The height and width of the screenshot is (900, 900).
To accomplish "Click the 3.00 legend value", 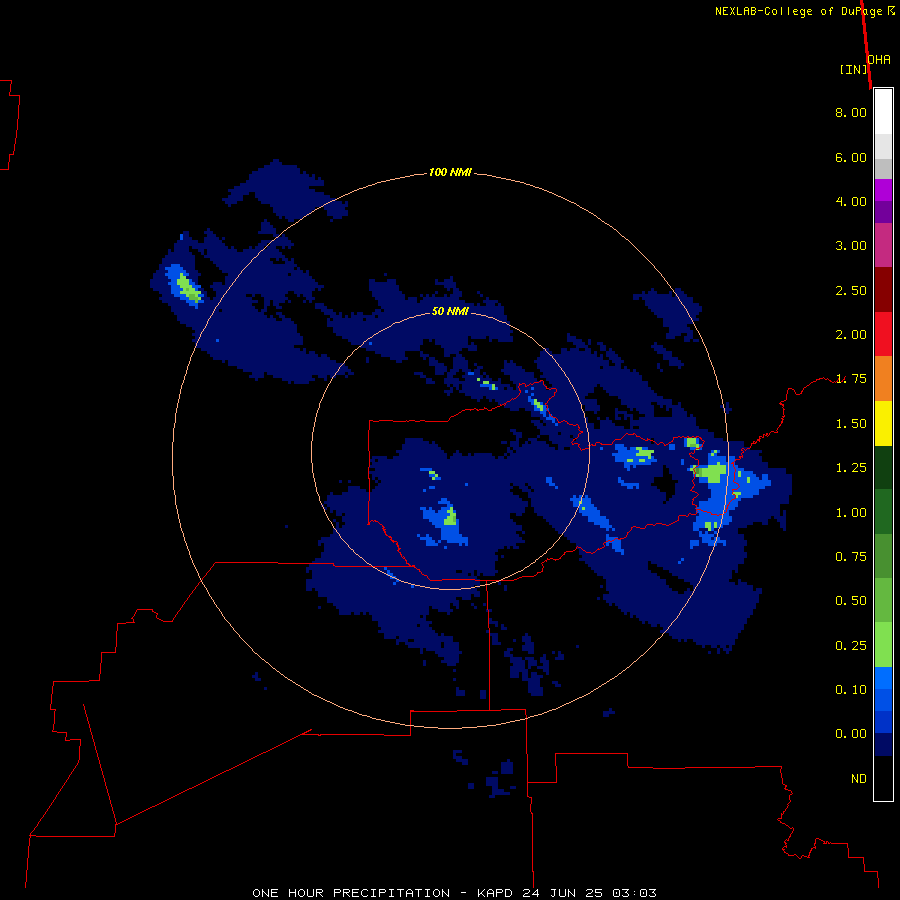I will click(851, 246).
